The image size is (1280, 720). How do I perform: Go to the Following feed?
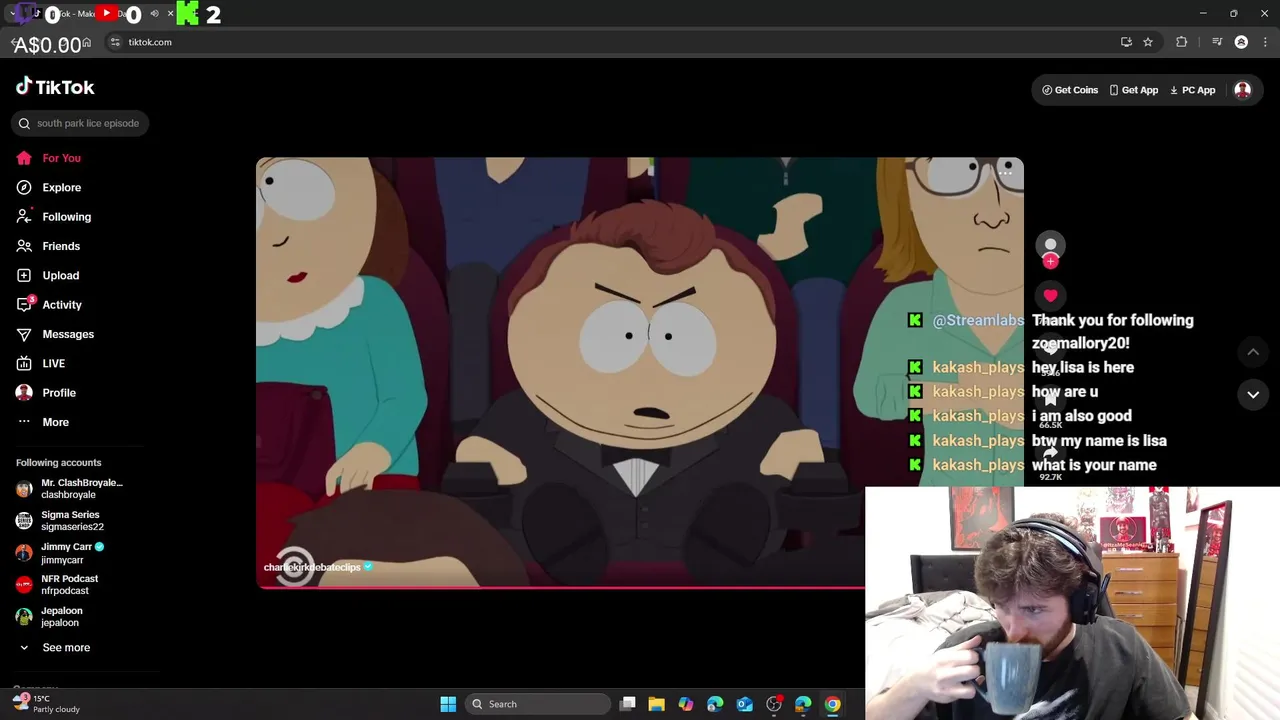pos(53,217)
